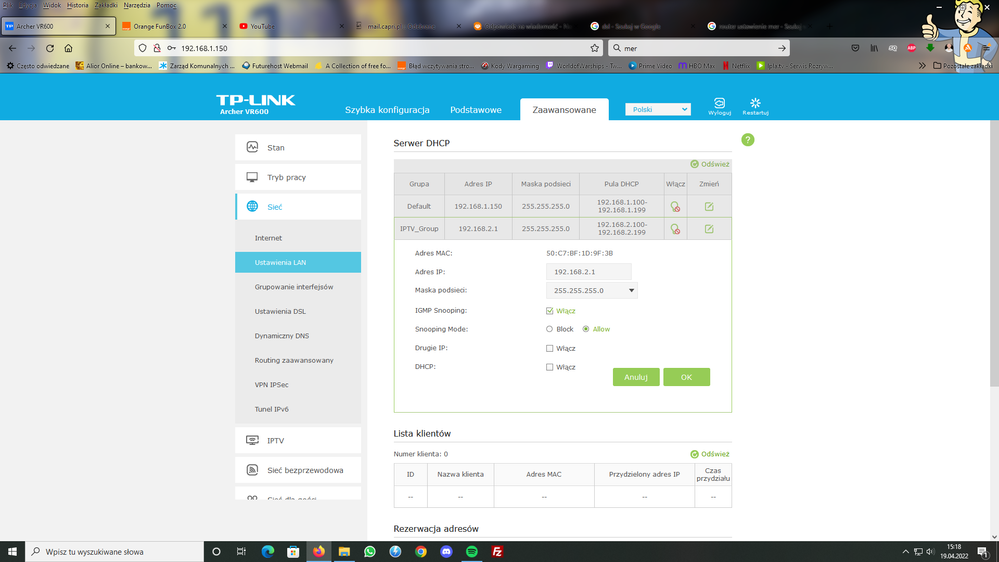
Task: Open Futurehost Webmail bookmark
Action: click(x=275, y=66)
